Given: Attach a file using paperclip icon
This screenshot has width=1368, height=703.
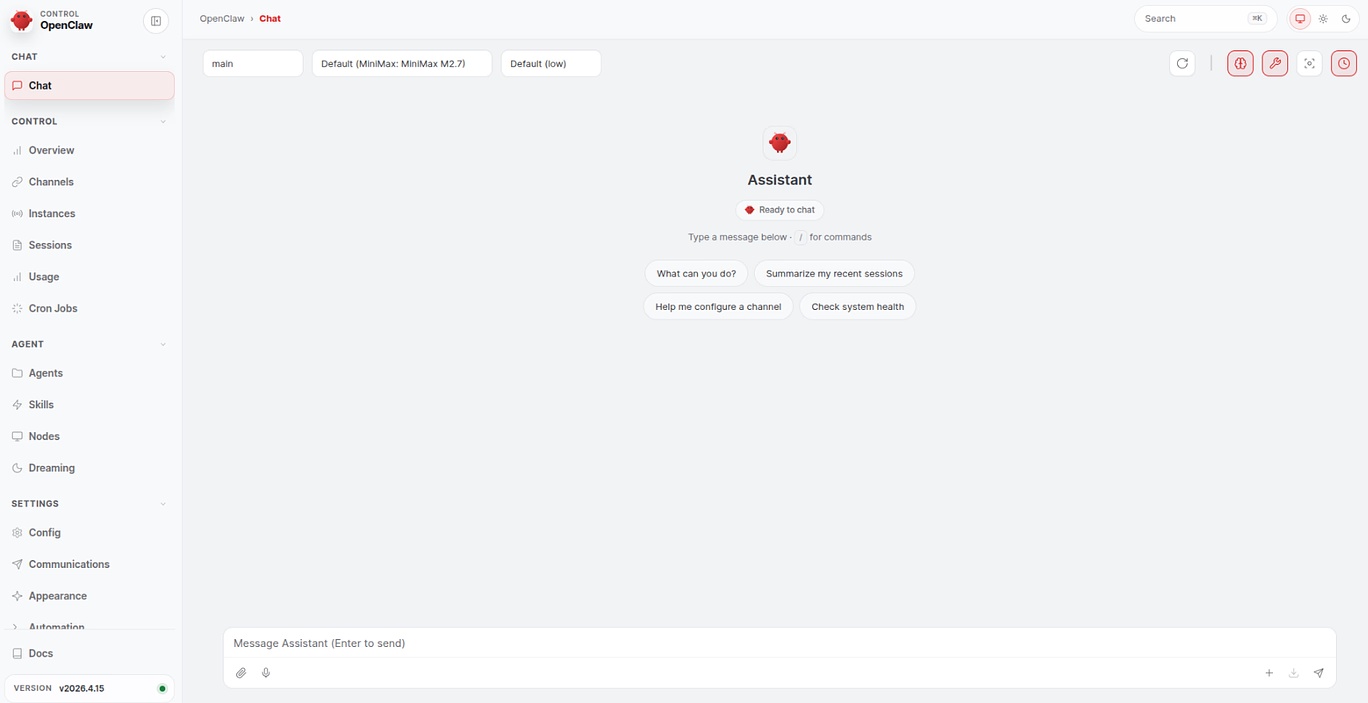Looking at the screenshot, I should [x=241, y=673].
